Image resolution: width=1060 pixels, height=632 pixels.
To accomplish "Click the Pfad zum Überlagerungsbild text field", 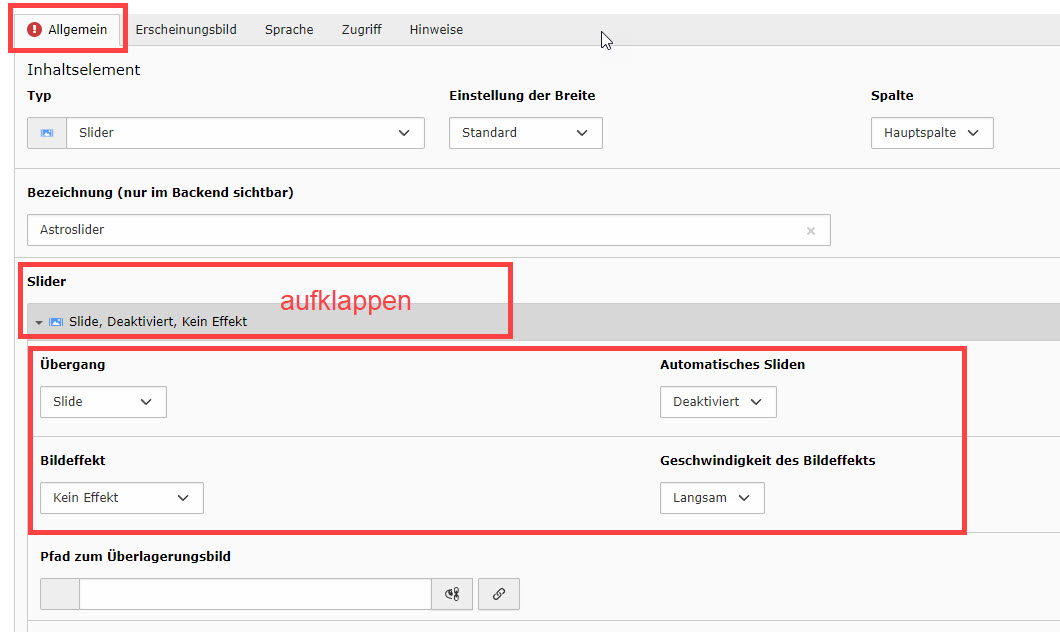I will pos(255,595).
